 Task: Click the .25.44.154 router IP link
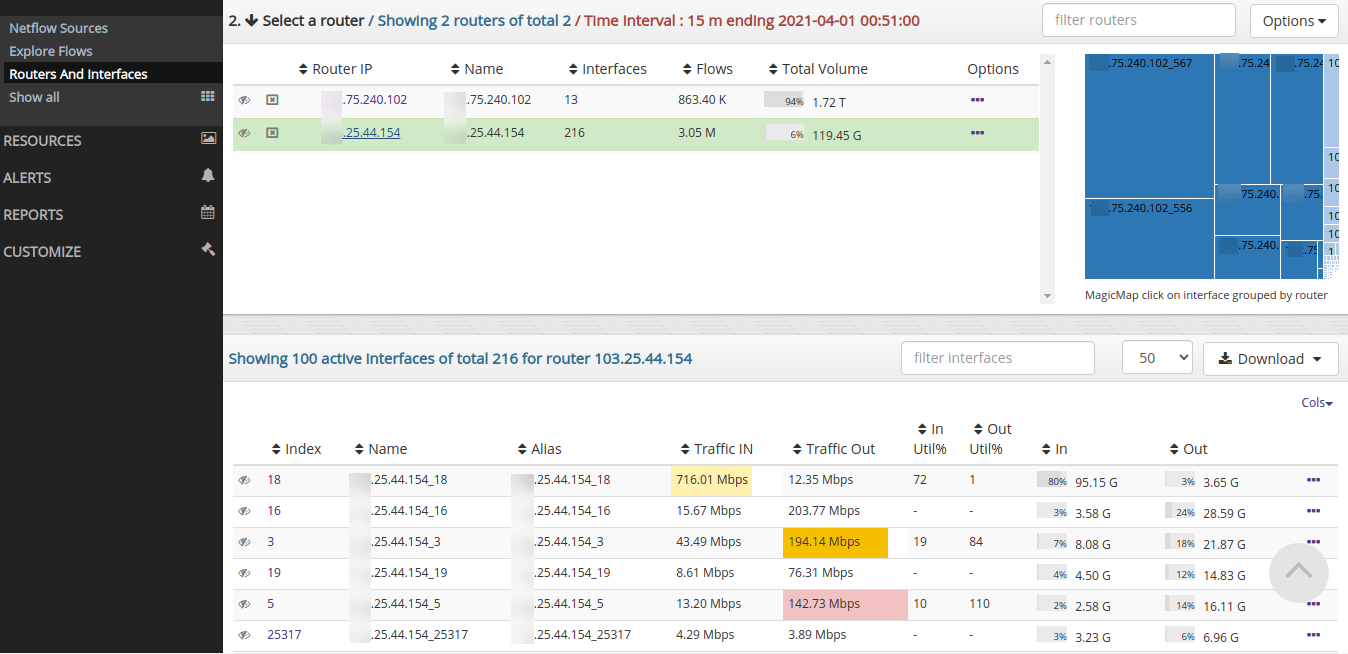coord(371,133)
